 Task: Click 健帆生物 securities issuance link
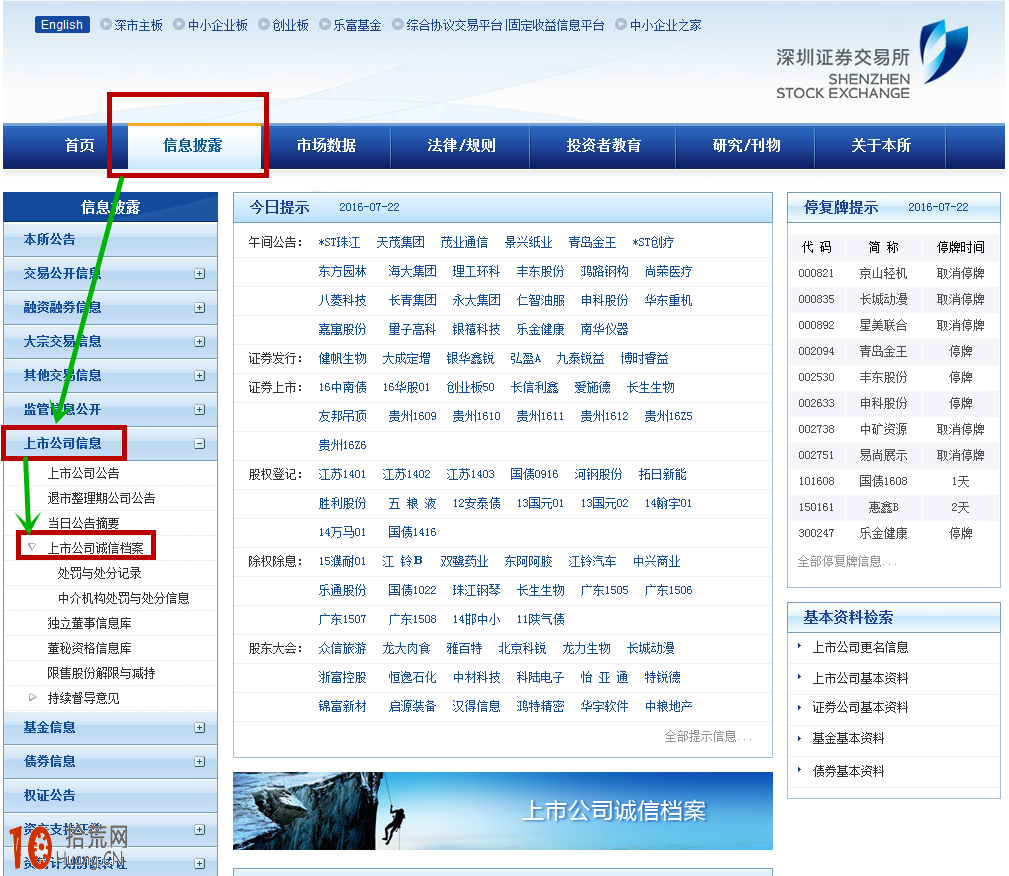click(342, 359)
